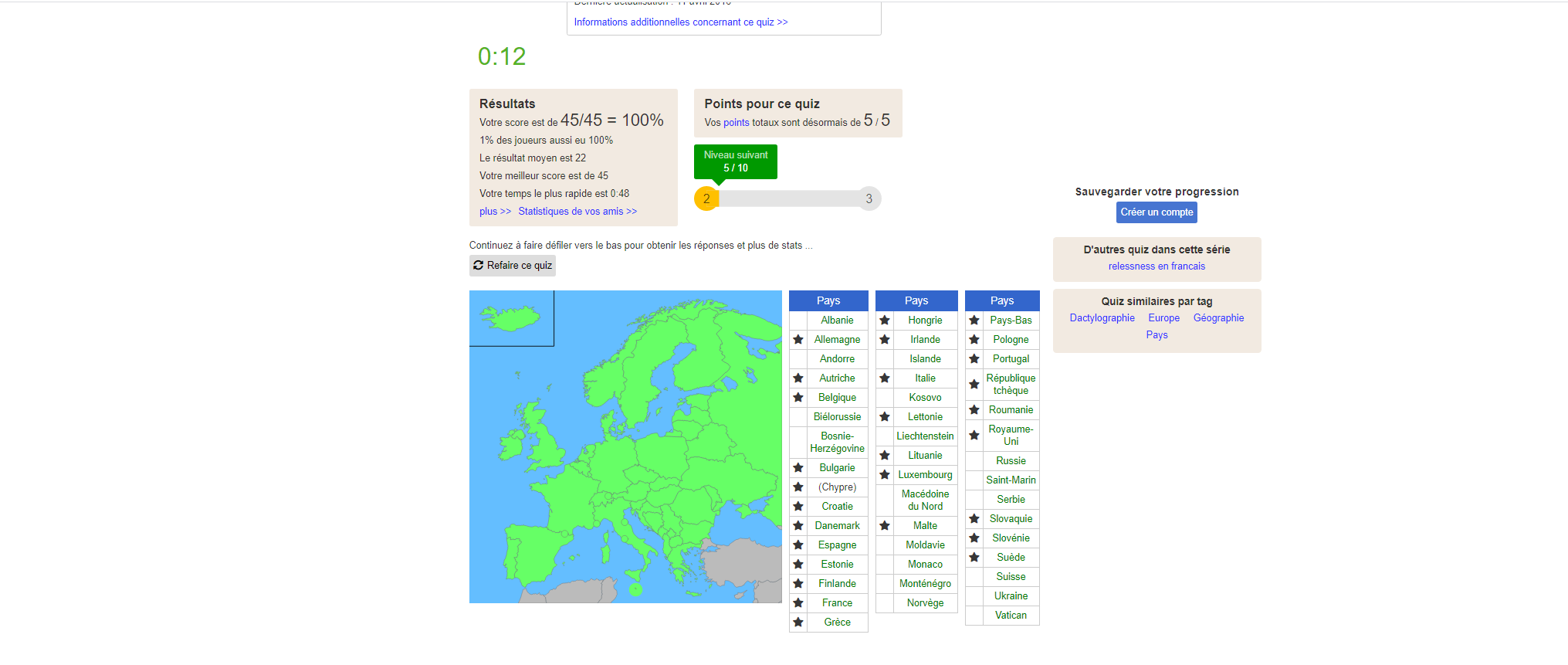Open Informations additionnelles concernant ce quiz link
Screen dimensions: 1568x665
(681, 22)
